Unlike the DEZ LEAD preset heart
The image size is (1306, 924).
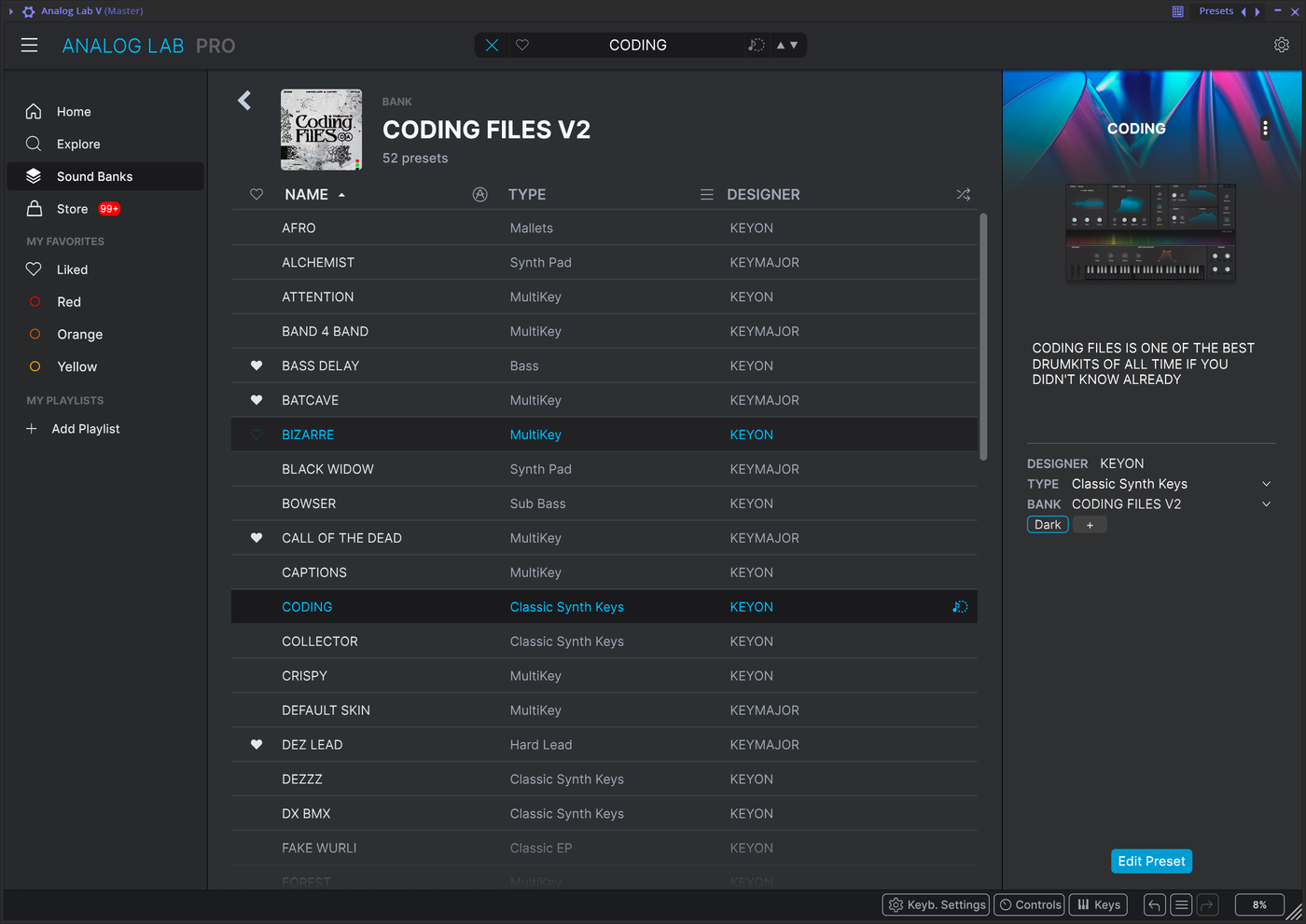257,744
